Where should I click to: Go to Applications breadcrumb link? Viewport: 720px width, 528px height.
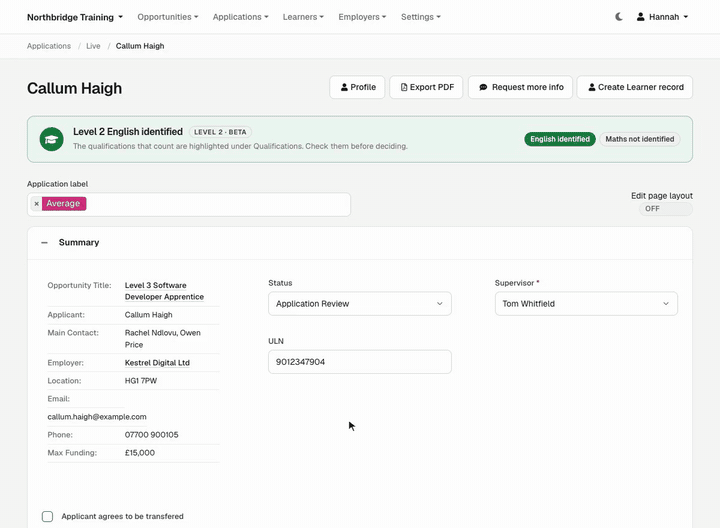point(49,46)
